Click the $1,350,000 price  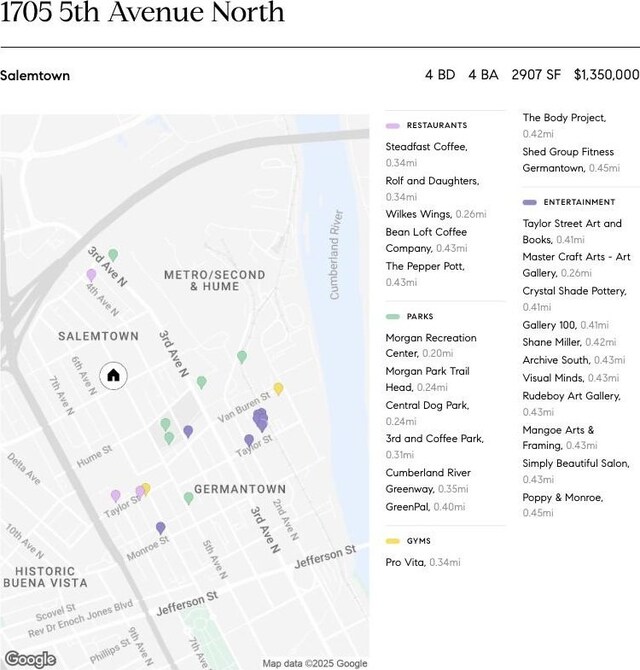pos(607,75)
